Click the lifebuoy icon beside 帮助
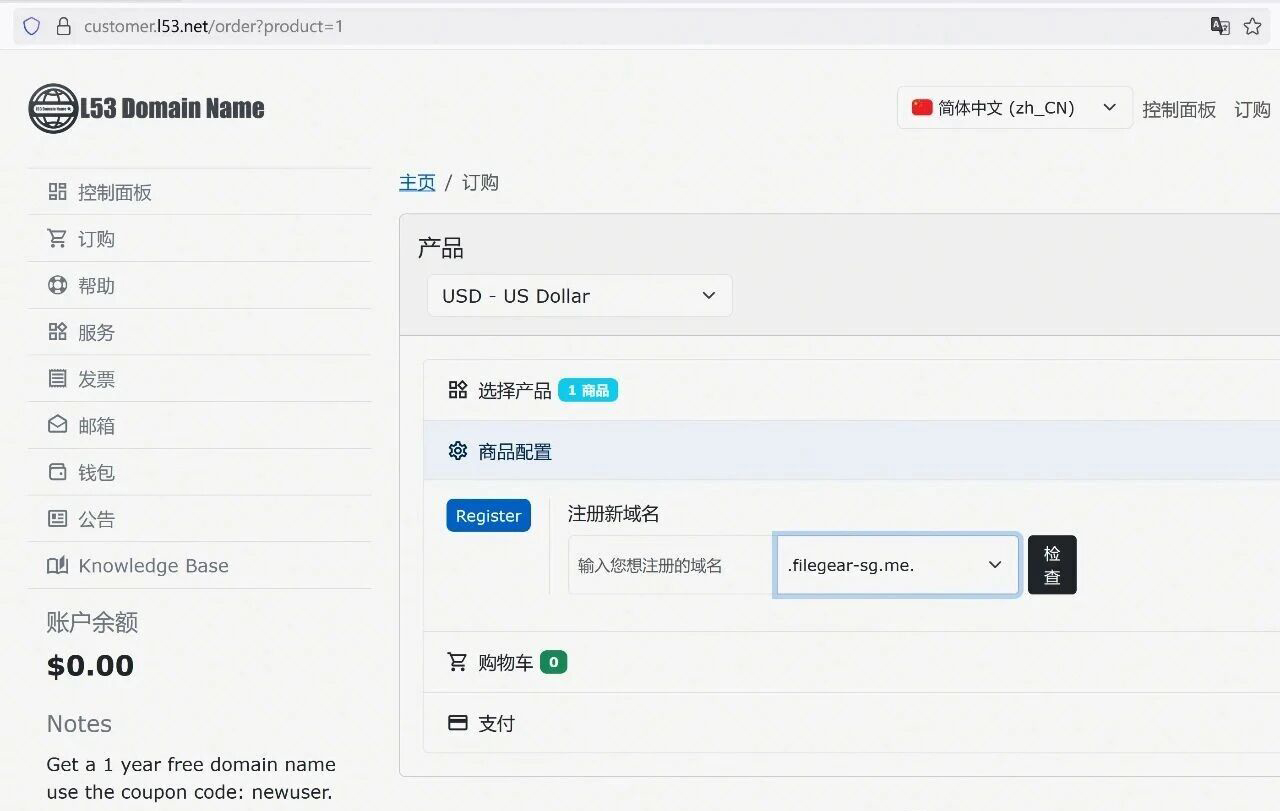 (58, 285)
